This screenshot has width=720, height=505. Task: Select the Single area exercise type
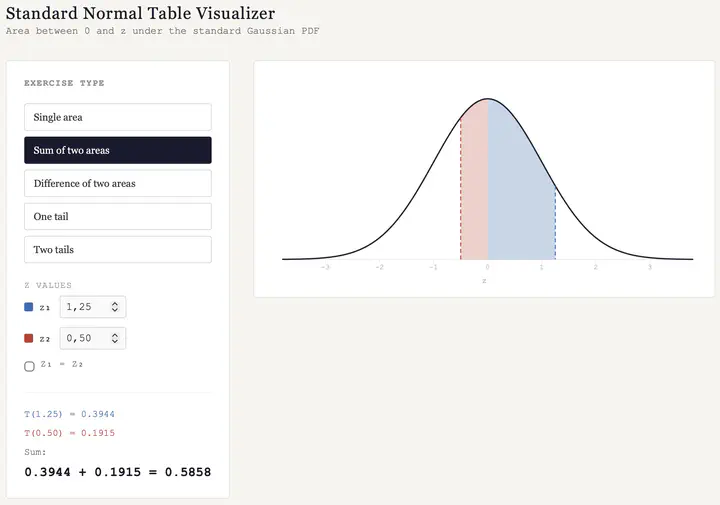tap(117, 117)
